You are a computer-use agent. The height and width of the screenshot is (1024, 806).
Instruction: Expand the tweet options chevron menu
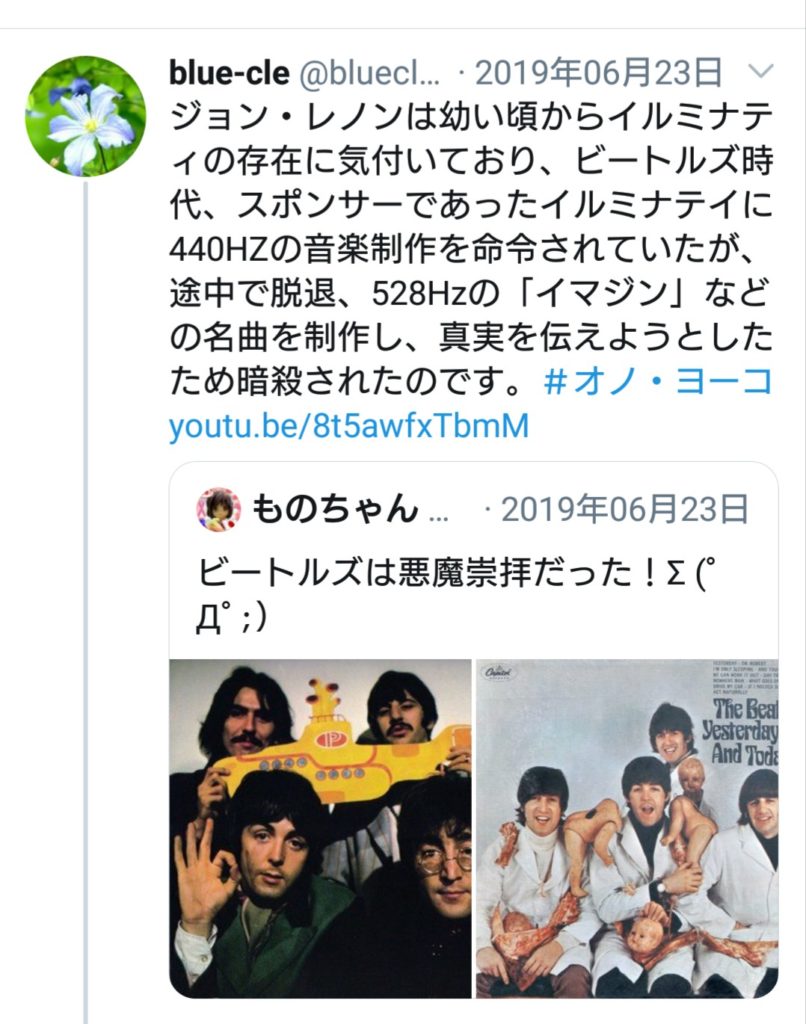(760, 71)
